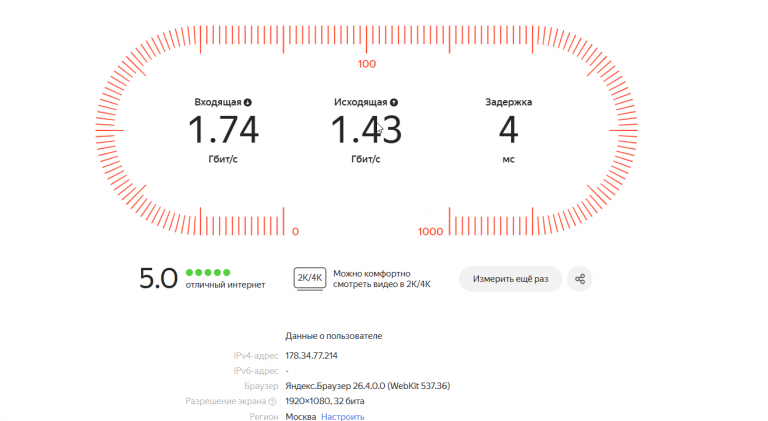Click the IPv4-адрес field label

point(256,356)
